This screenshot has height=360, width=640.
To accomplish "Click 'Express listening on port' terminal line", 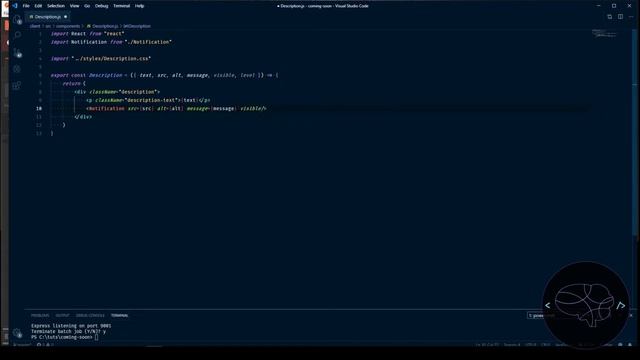I will (x=71, y=326).
